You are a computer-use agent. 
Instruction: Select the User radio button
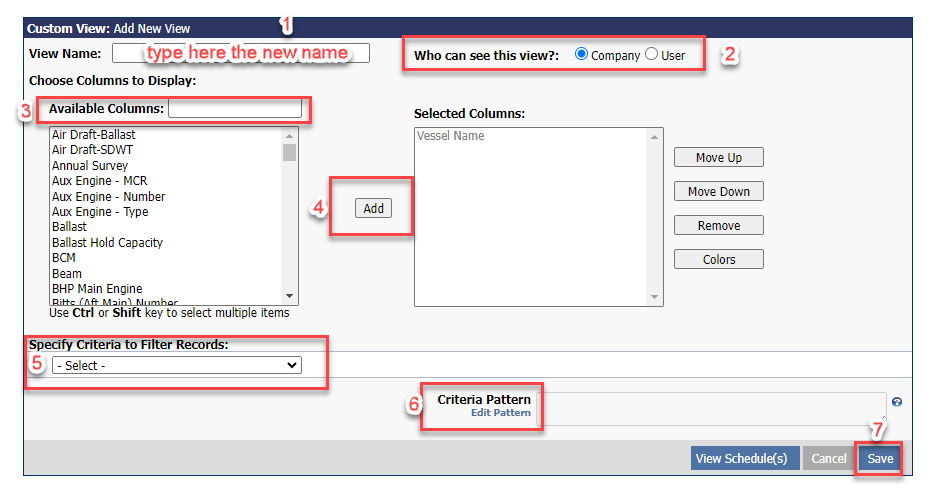click(x=651, y=54)
